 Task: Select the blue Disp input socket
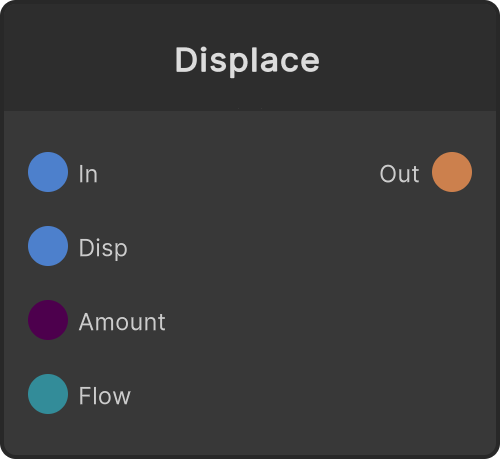(x=48, y=246)
